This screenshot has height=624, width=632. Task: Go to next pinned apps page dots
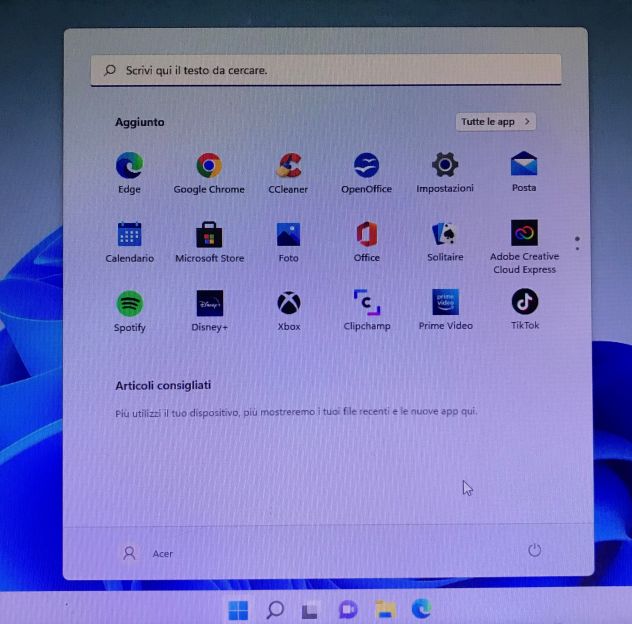click(577, 243)
